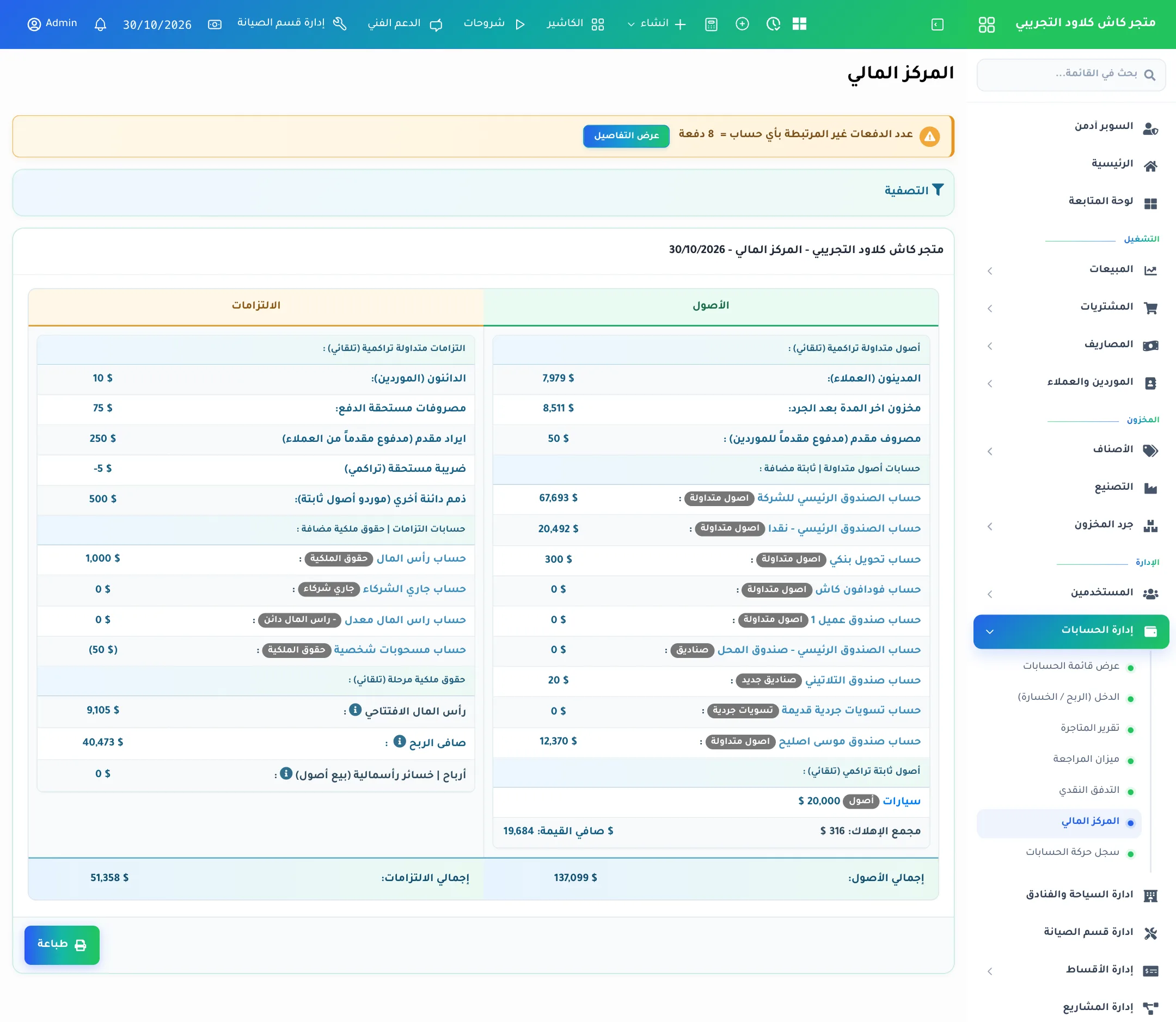Screen dimensions: 1176x1022
Task: Click info icon next to رأس المال الافتتاحي
Action: click(355, 710)
